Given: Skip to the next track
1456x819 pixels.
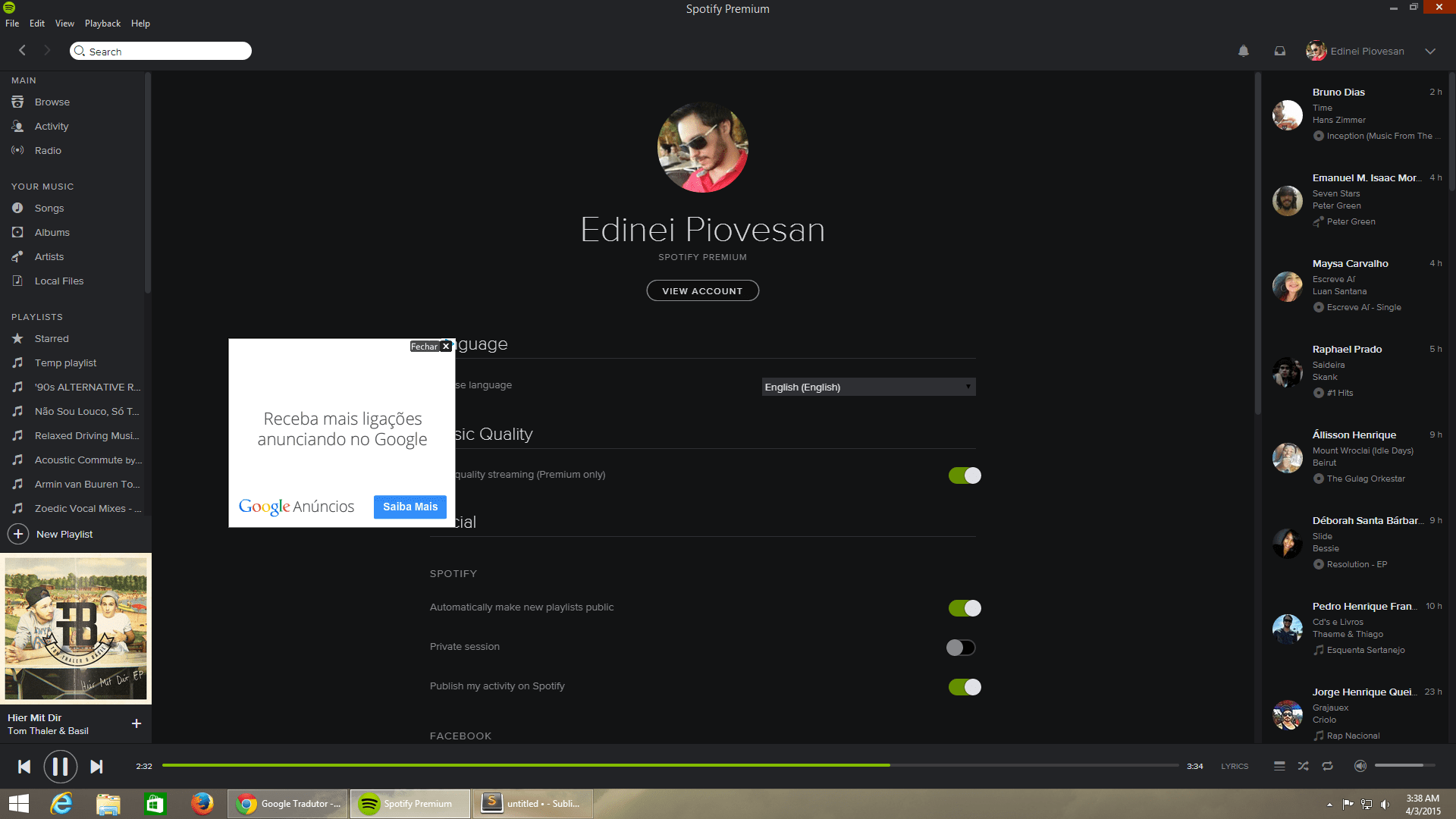Looking at the screenshot, I should [x=96, y=767].
